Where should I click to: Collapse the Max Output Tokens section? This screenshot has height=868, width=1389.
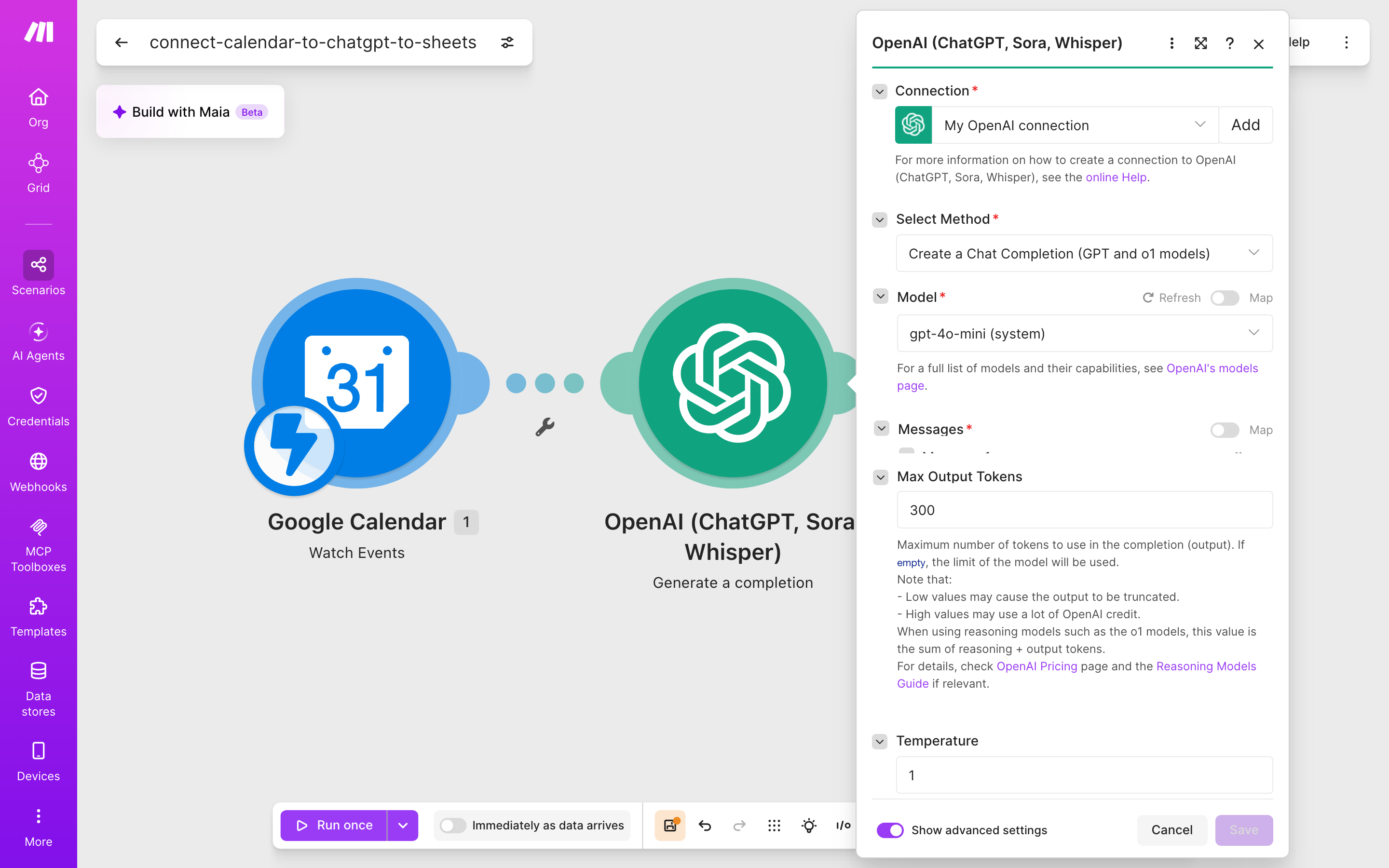coord(881,477)
